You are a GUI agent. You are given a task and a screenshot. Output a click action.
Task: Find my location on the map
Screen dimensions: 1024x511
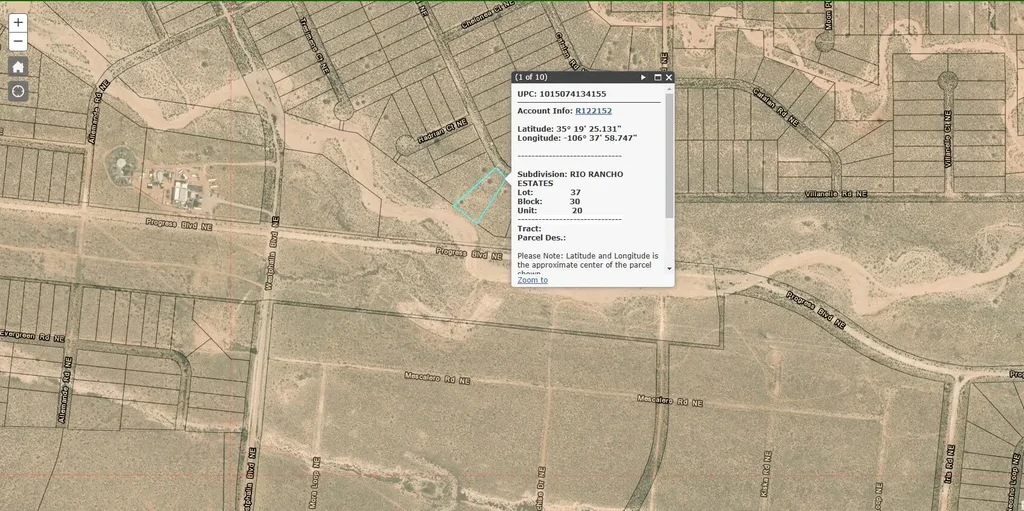tap(18, 91)
